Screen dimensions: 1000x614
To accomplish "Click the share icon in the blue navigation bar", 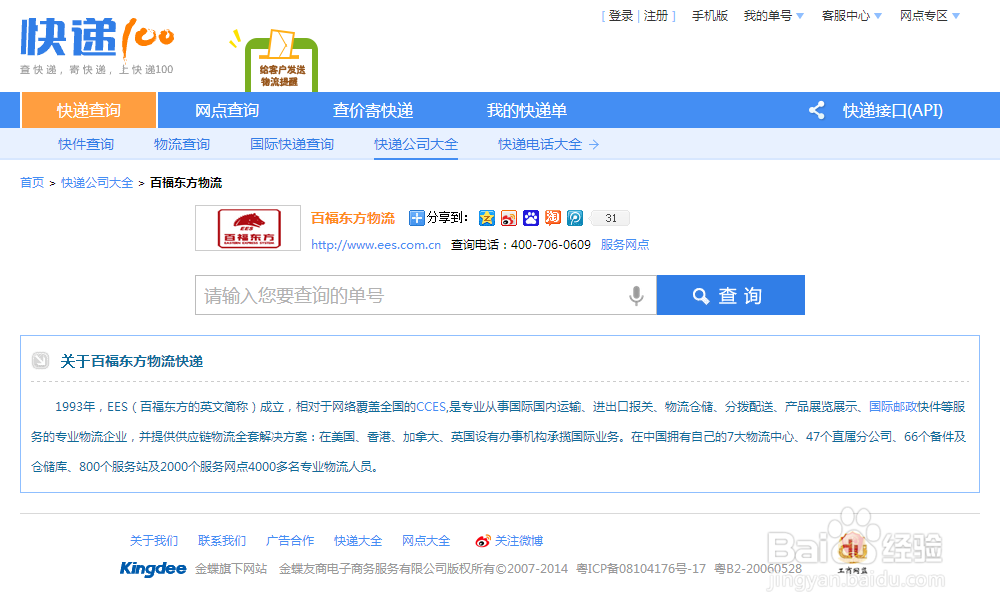I will (x=816, y=110).
